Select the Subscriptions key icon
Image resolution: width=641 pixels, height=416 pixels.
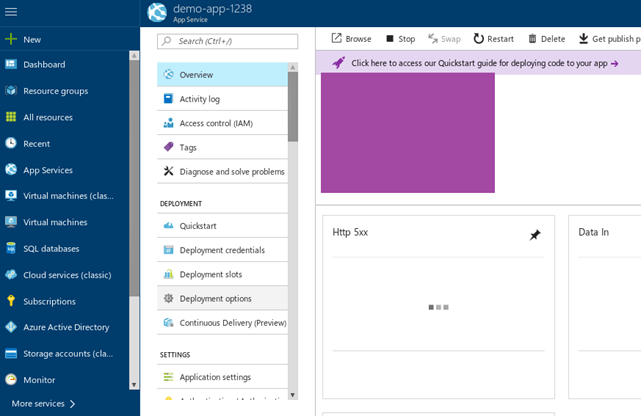point(11,301)
